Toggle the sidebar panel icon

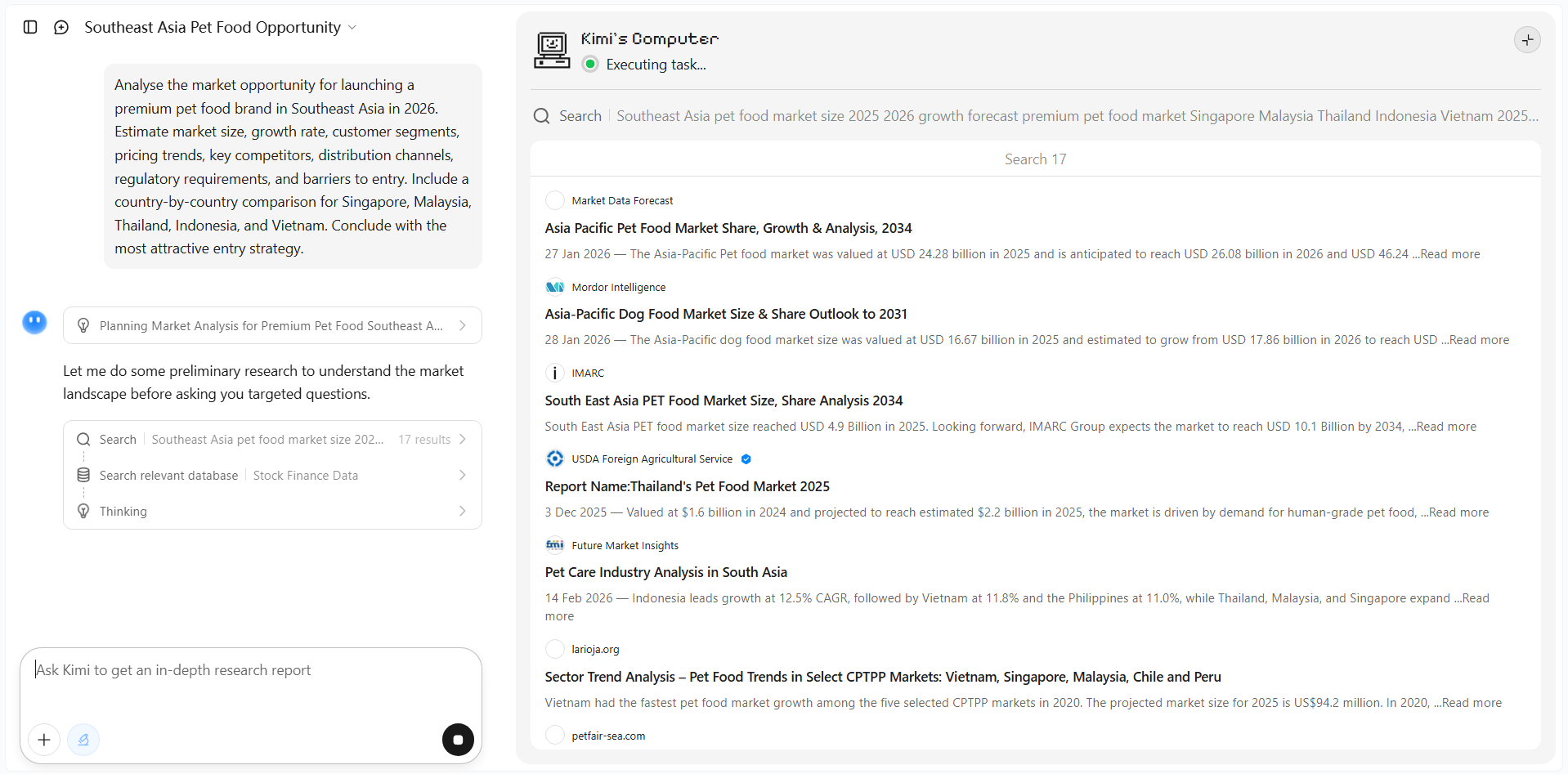[x=30, y=27]
